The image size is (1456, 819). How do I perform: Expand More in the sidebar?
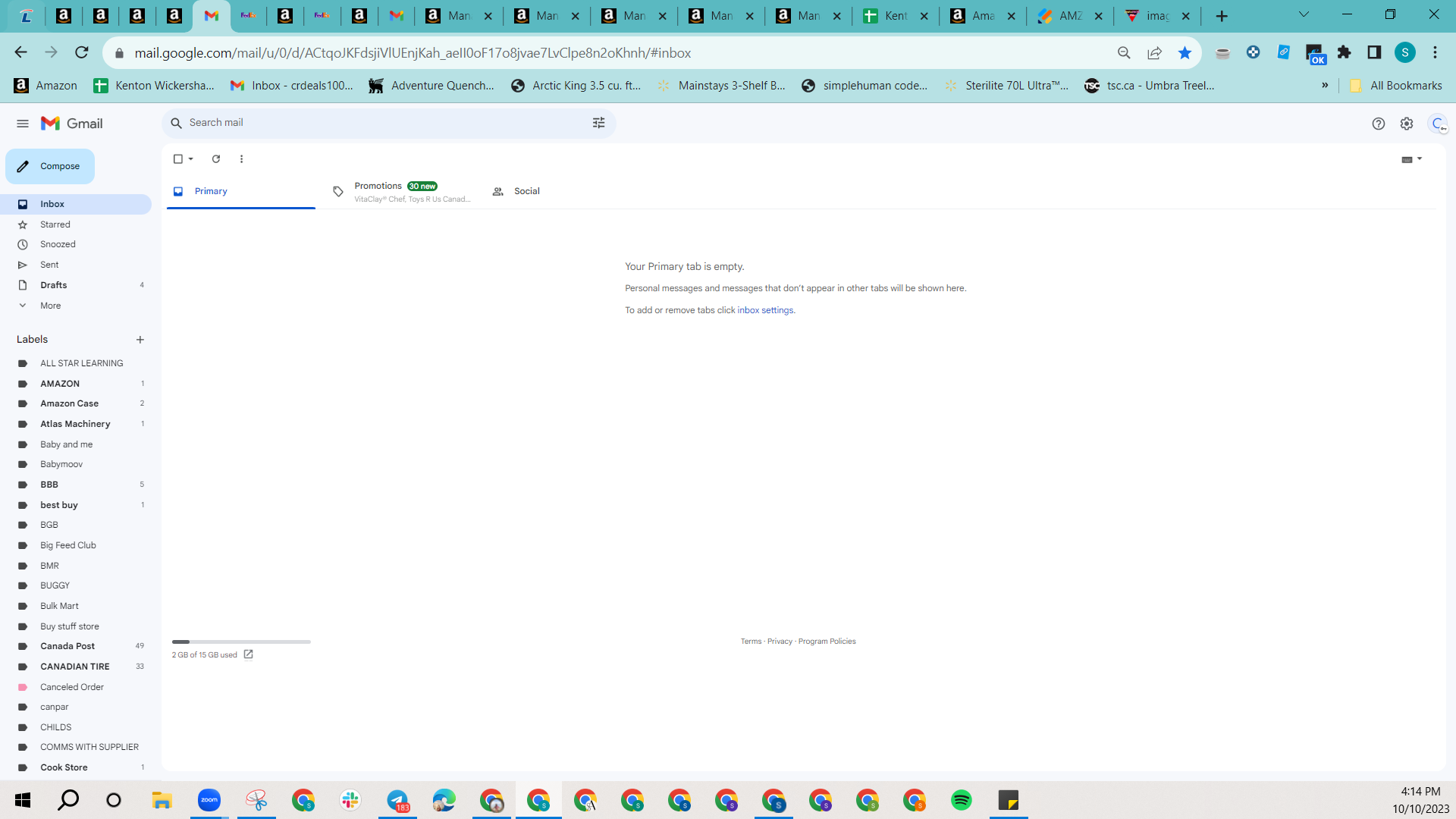[50, 306]
